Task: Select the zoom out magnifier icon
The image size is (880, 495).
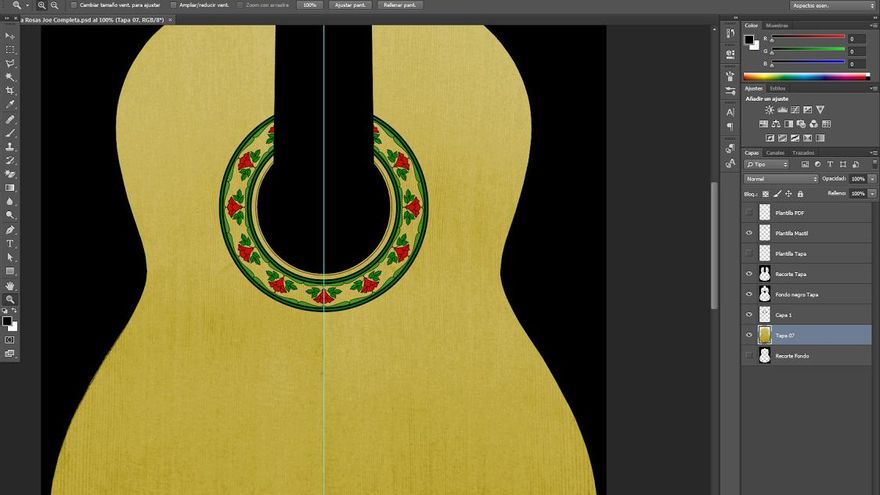Action: click(54, 5)
